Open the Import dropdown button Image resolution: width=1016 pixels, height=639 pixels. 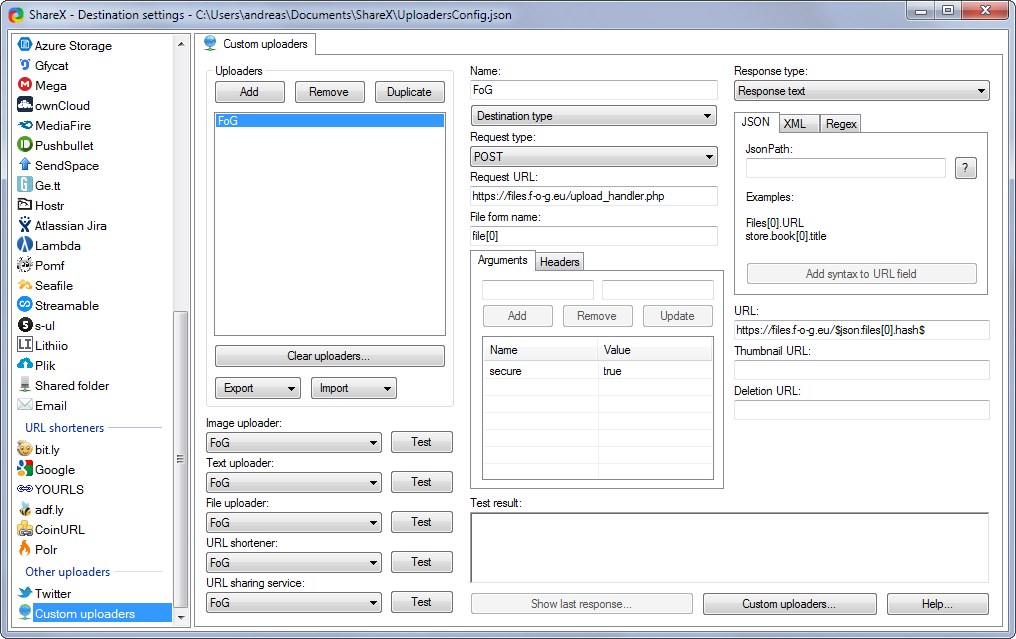[354, 388]
